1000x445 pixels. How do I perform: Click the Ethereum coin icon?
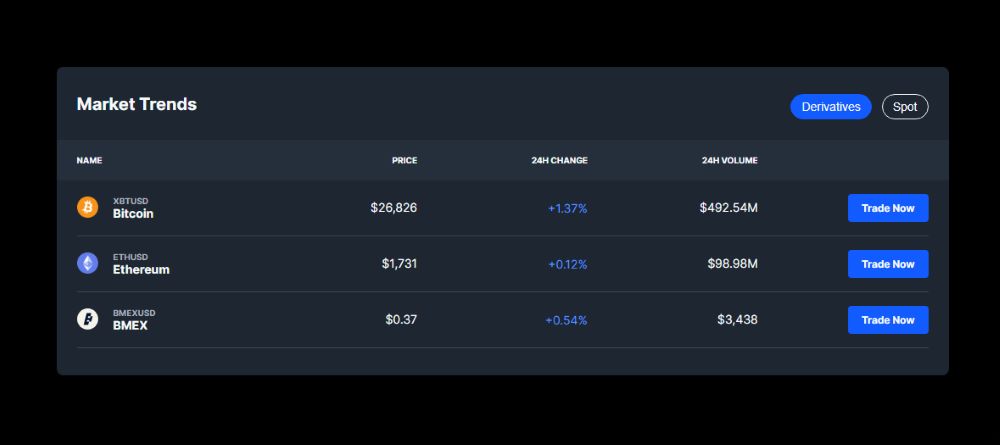pos(88,263)
